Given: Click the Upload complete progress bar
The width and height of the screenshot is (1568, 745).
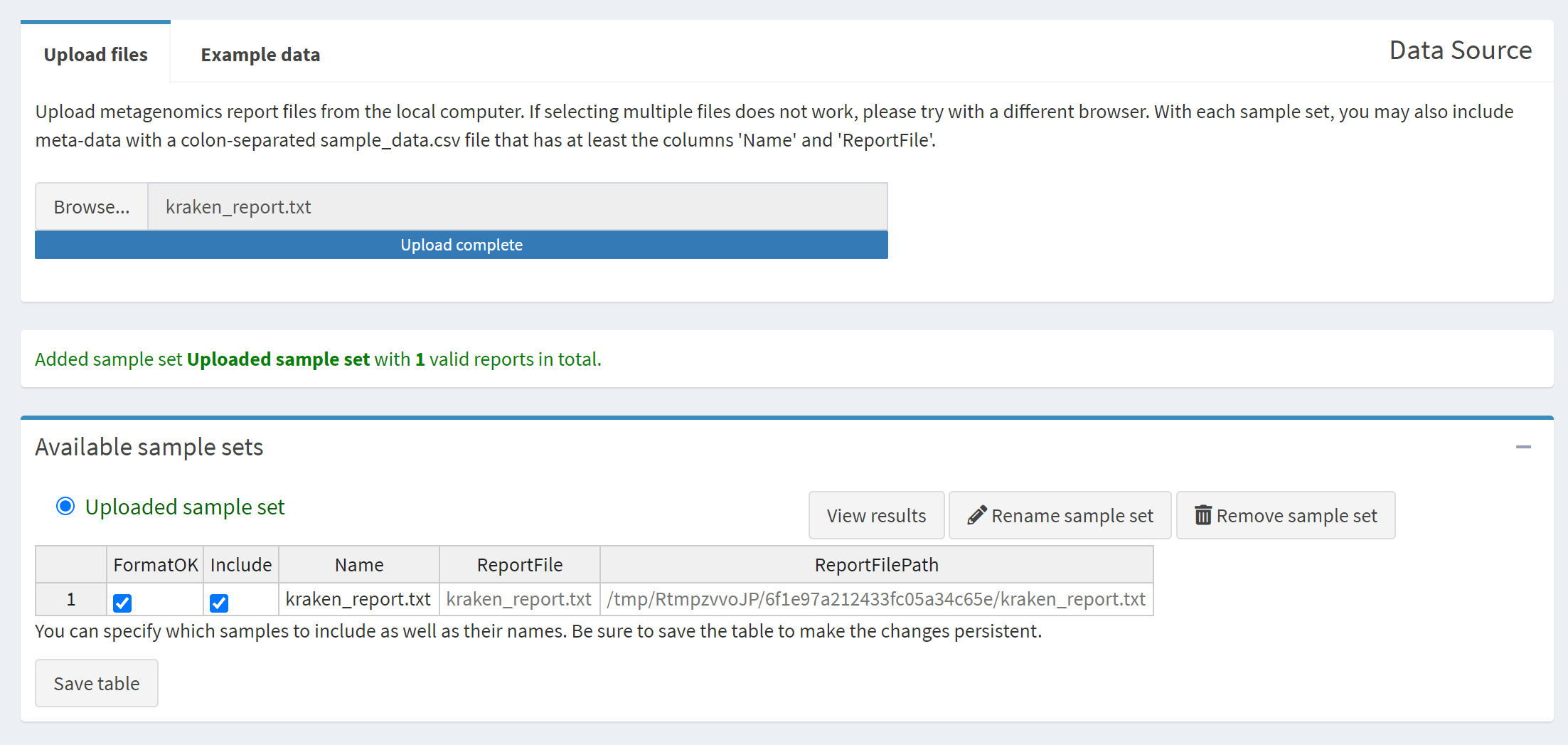Looking at the screenshot, I should pos(461,245).
